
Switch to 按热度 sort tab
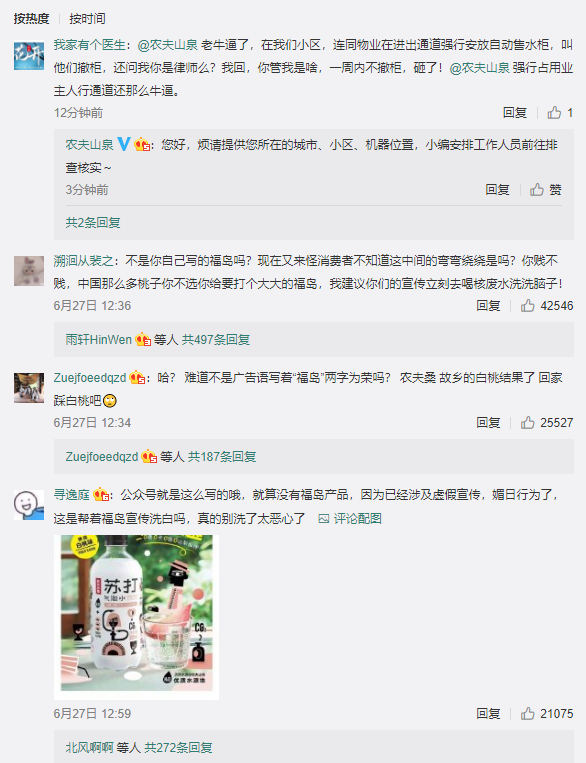[x=32, y=18]
